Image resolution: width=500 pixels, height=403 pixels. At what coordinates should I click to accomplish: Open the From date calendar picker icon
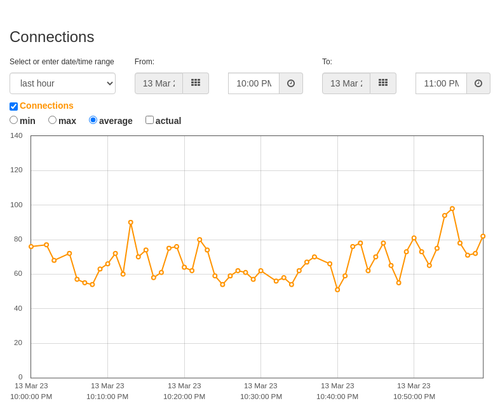pyautogui.click(x=196, y=83)
